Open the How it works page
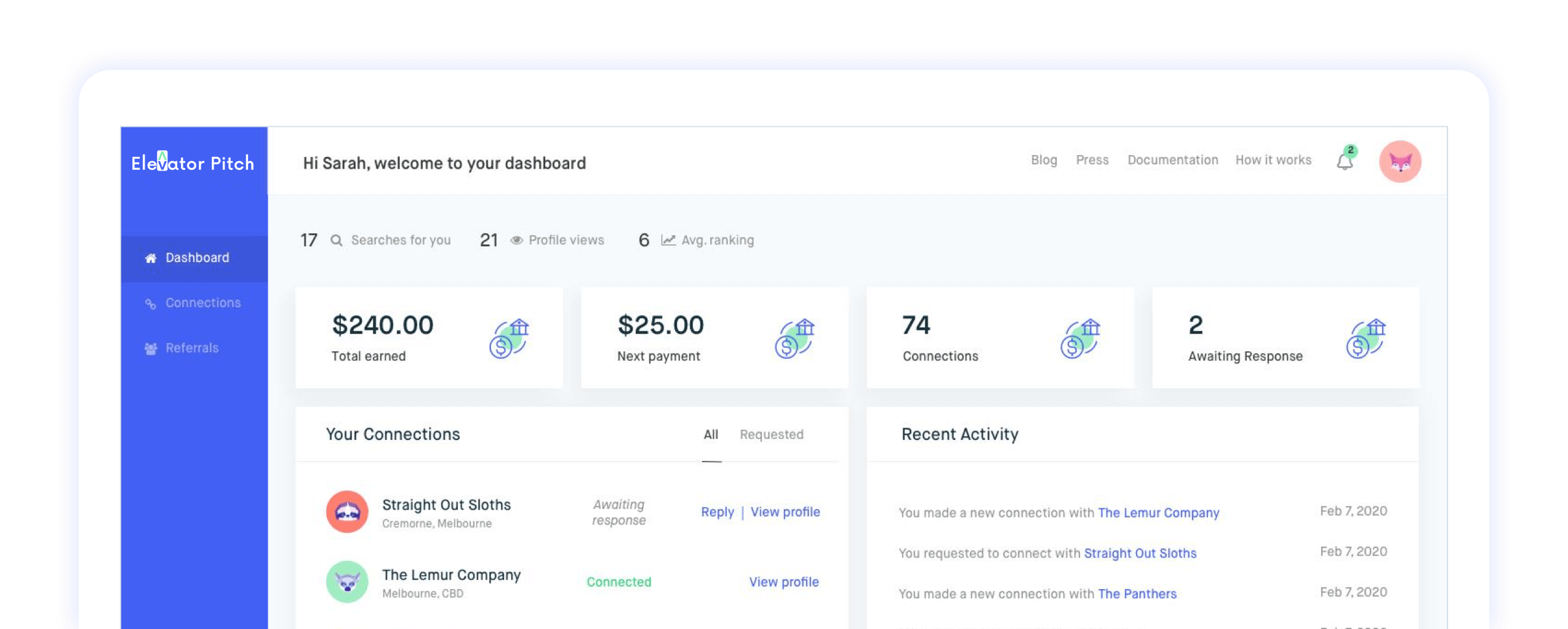The width and height of the screenshot is (1568, 629). 1273,160
